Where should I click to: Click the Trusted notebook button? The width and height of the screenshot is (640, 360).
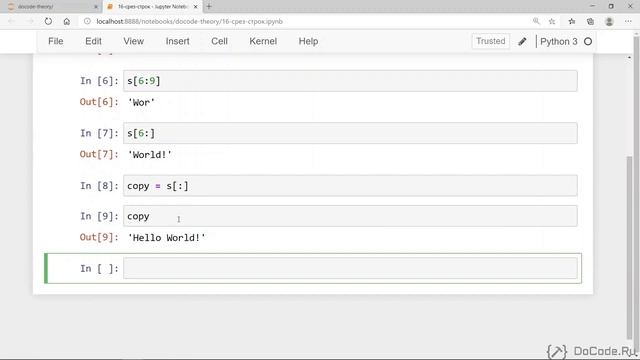[x=491, y=41]
